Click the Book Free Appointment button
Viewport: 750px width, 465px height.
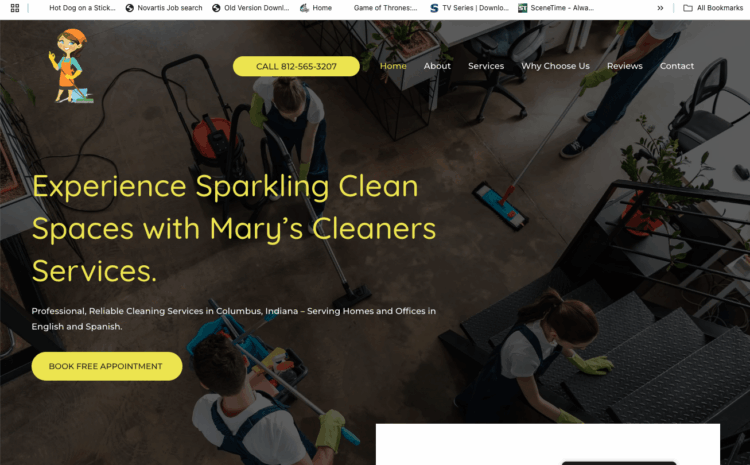107,366
